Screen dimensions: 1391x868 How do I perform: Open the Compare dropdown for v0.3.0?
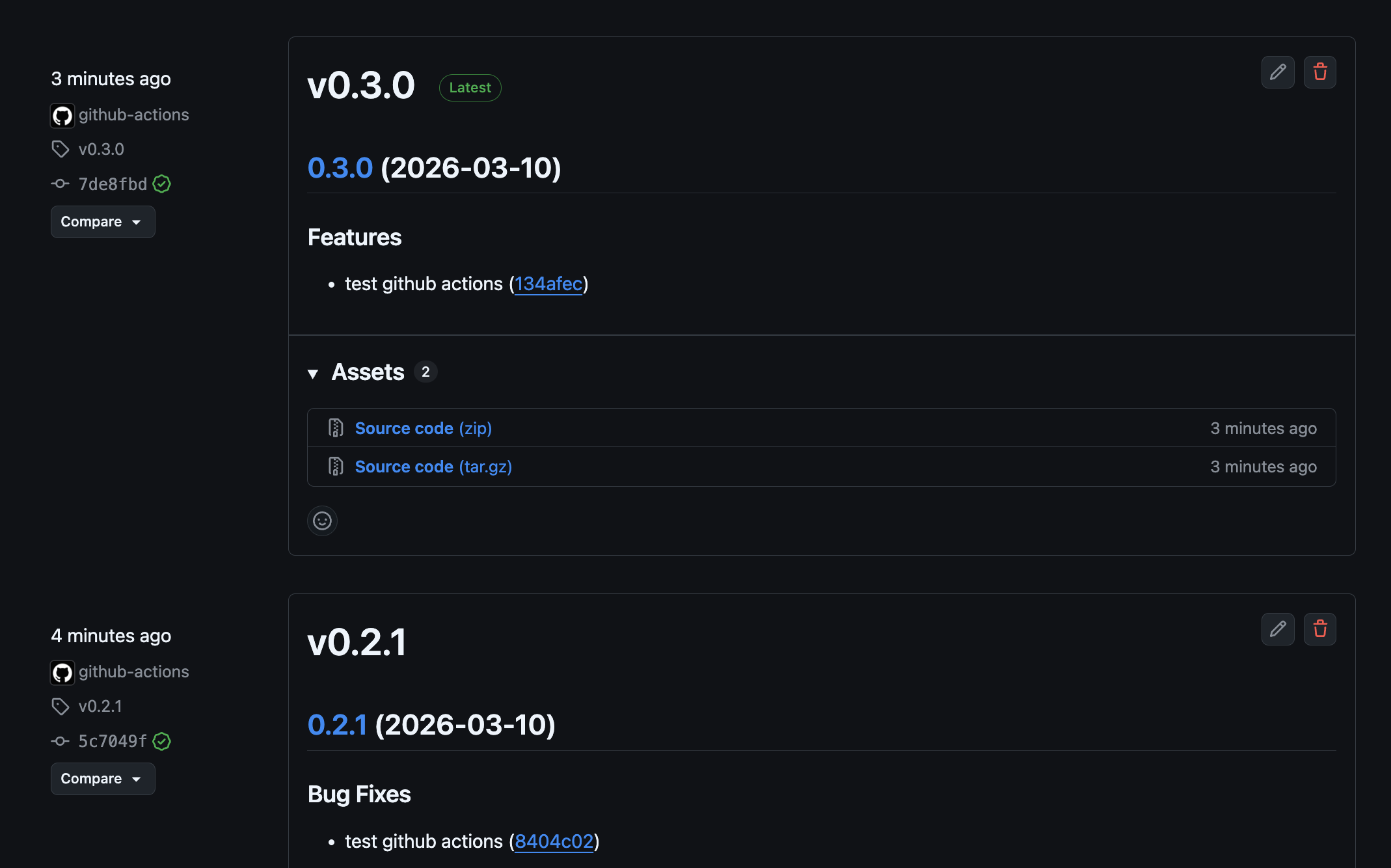coord(102,221)
